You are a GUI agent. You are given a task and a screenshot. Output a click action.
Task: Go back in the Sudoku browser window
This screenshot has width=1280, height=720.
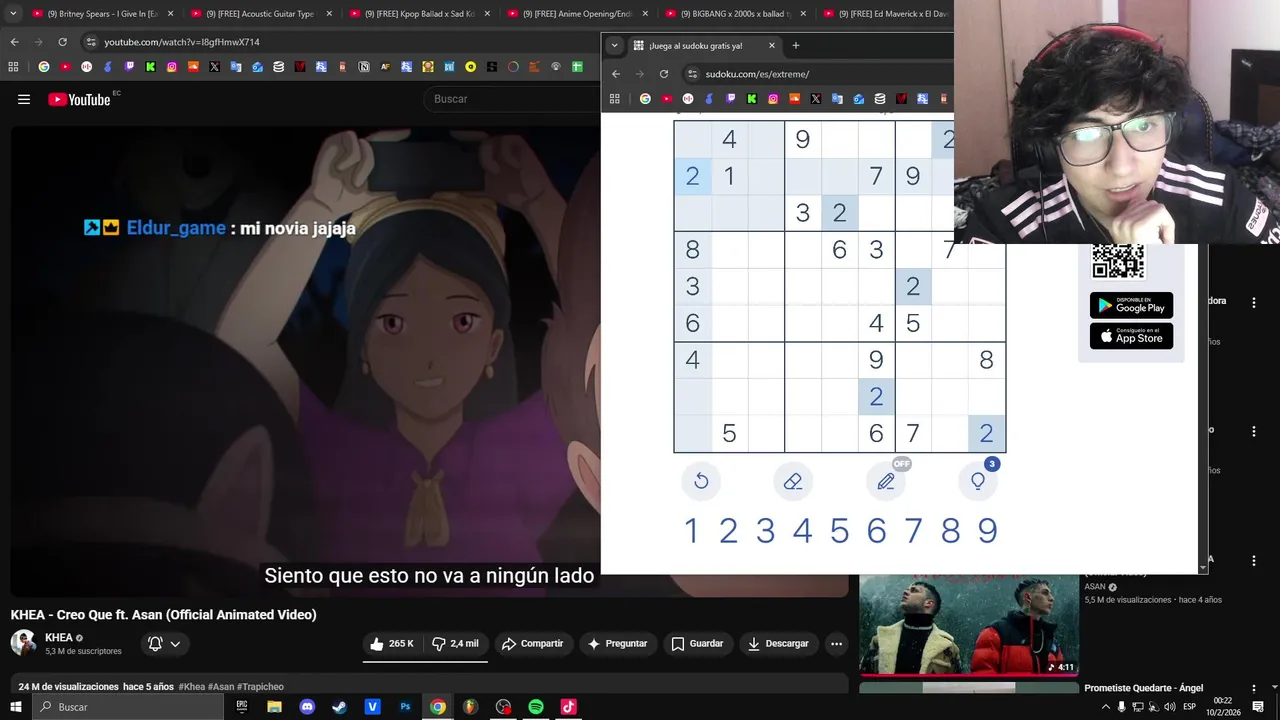[616, 74]
